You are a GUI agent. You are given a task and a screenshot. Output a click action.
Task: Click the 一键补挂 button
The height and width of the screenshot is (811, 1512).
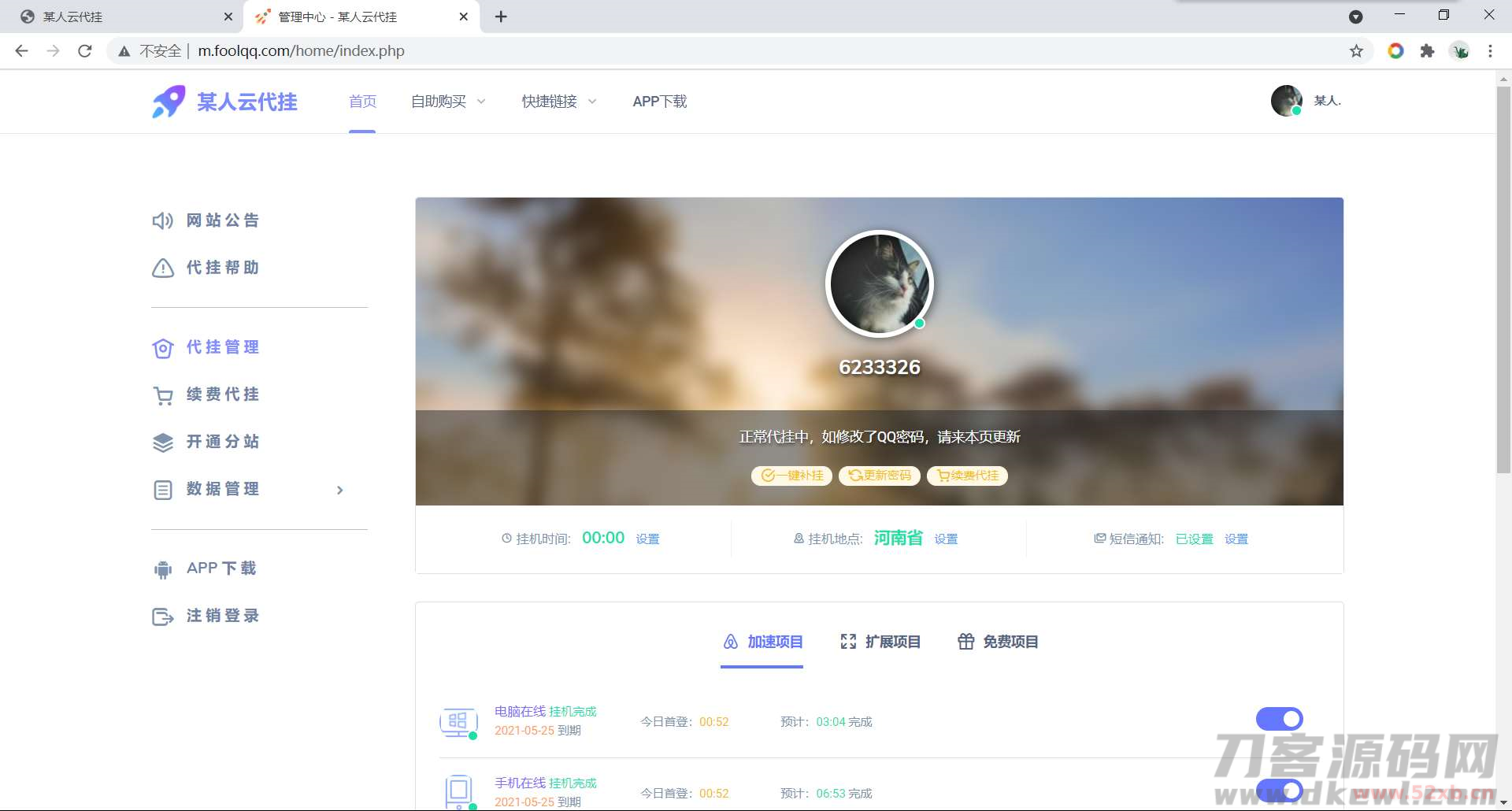pos(791,476)
